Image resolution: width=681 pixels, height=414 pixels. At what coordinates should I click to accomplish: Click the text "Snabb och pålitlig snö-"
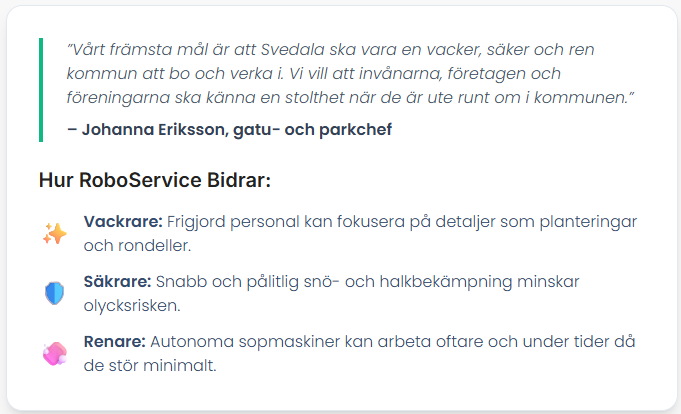pos(248,282)
